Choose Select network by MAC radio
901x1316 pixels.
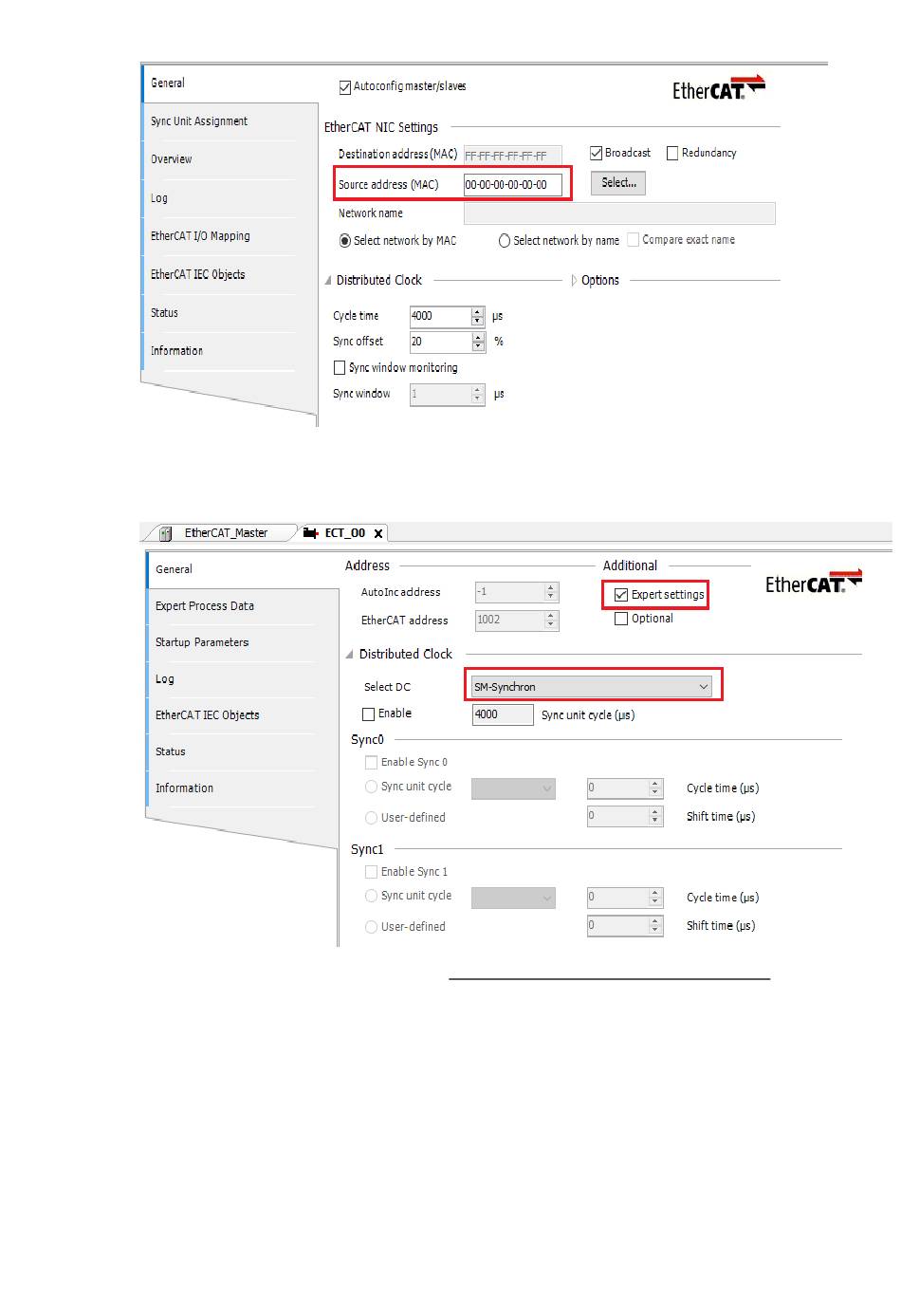coord(345,241)
